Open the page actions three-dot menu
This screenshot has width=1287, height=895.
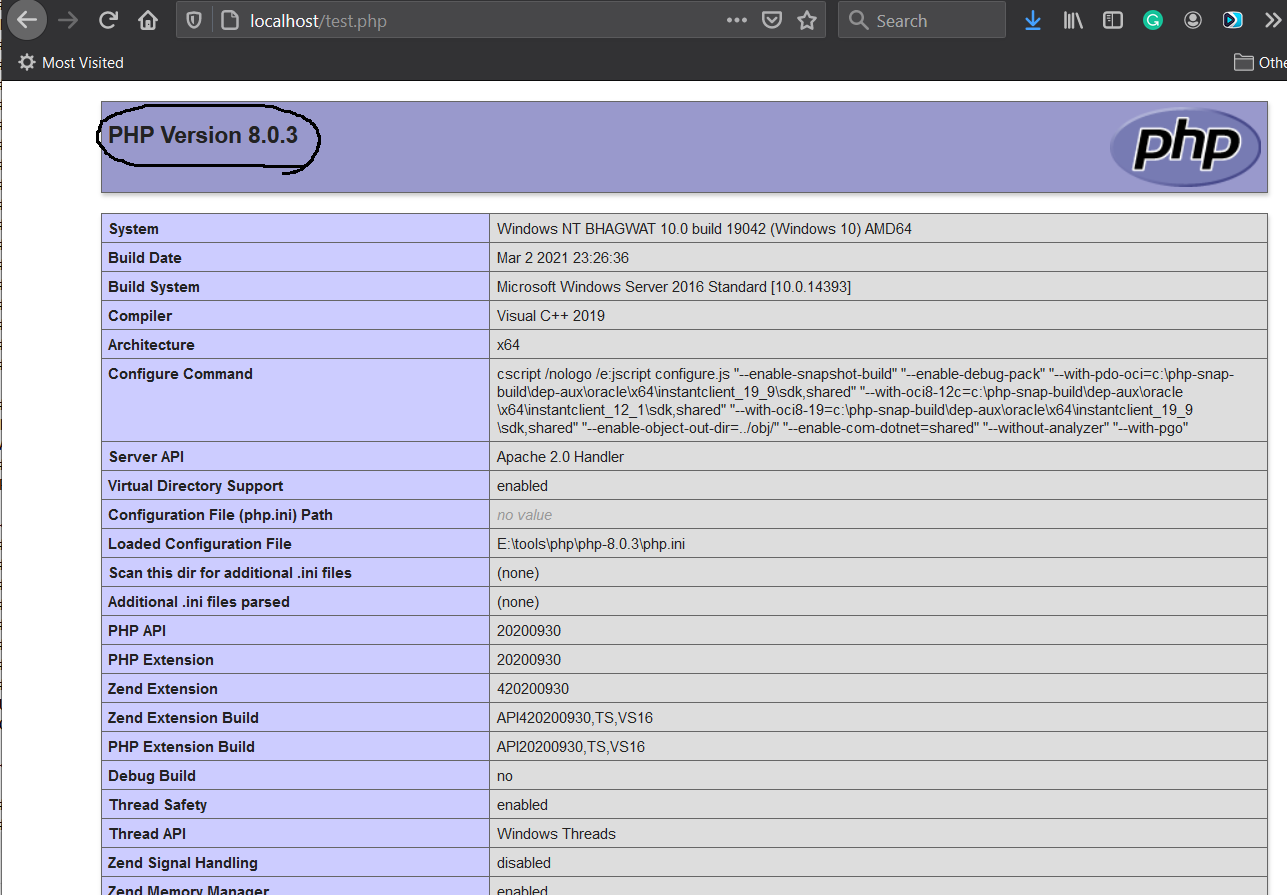coord(737,20)
